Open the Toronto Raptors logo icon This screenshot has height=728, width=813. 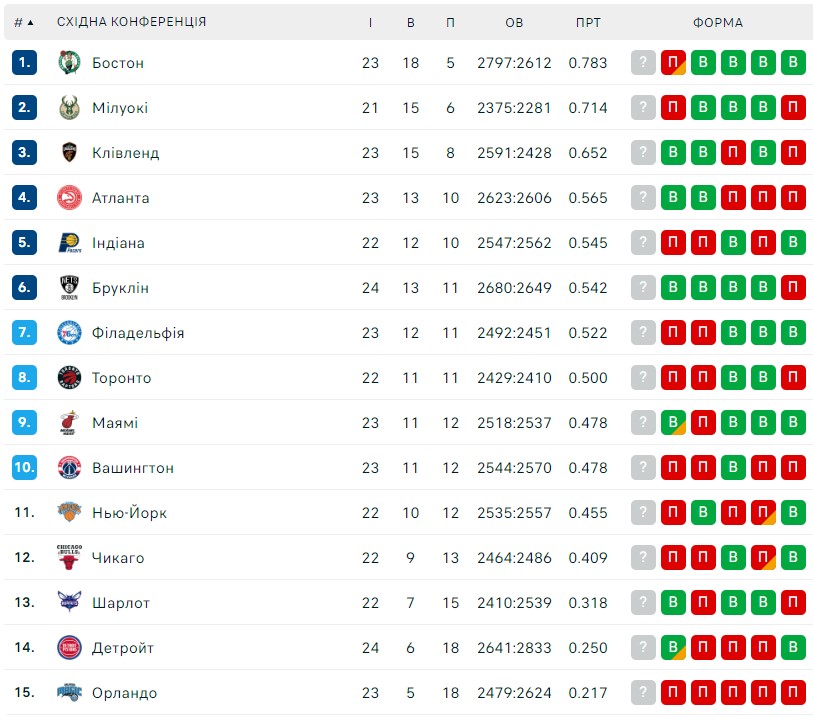tap(69, 377)
